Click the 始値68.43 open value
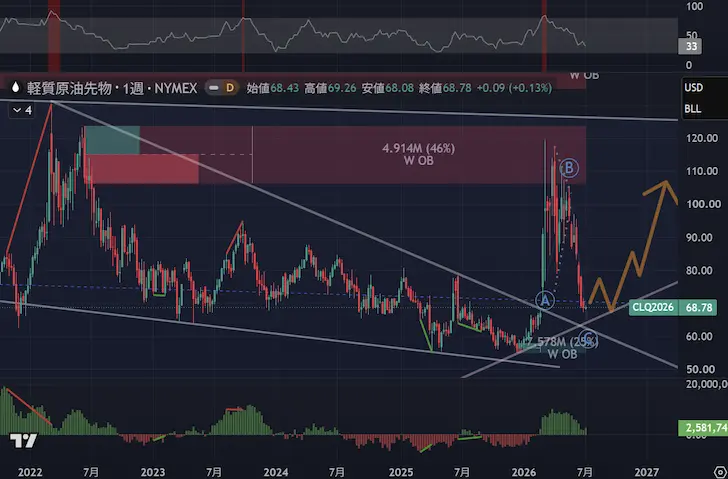The height and width of the screenshot is (479, 728). [x=273, y=88]
